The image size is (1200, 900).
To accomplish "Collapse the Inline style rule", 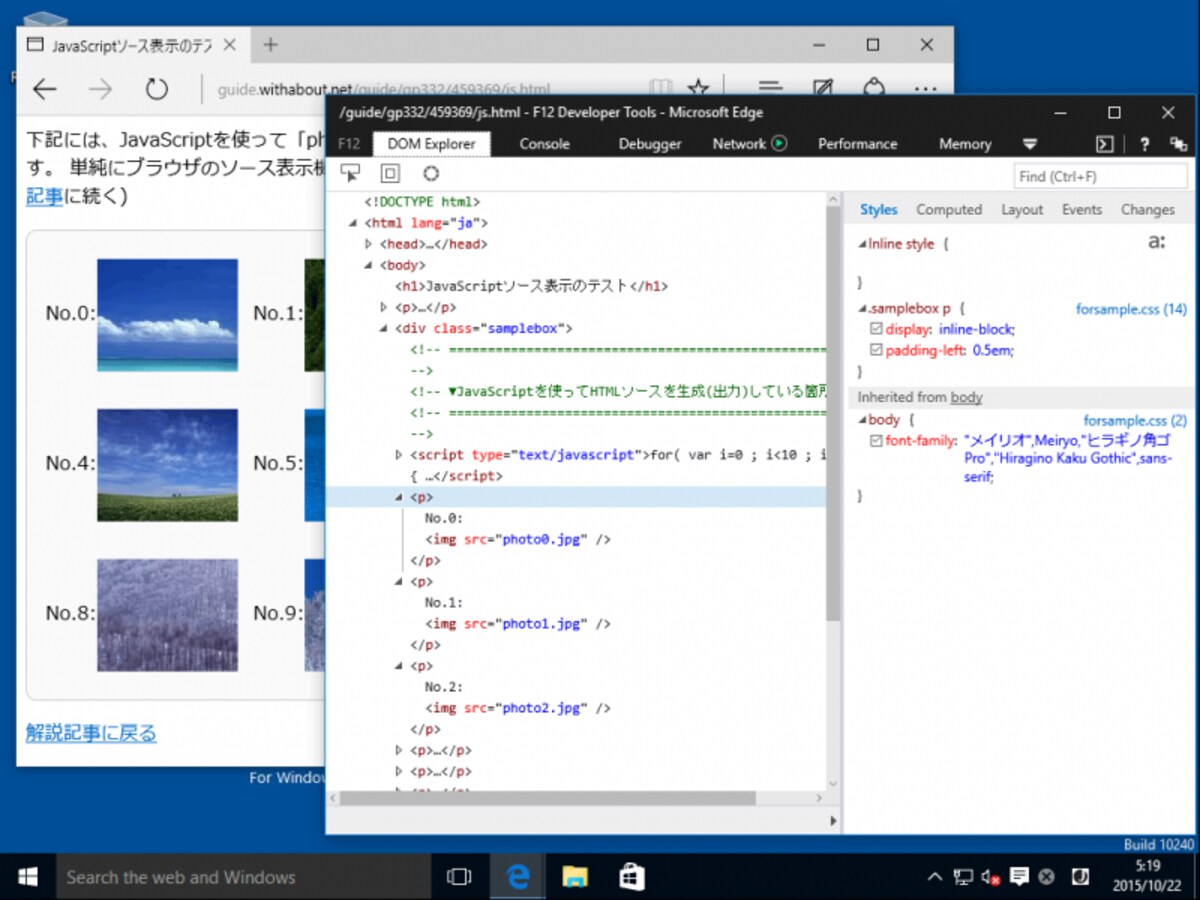I will click(x=863, y=244).
